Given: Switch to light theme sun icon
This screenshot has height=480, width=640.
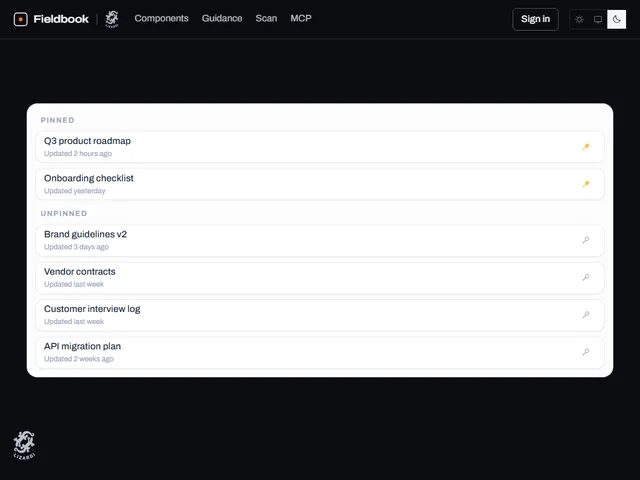Looking at the screenshot, I should tap(579, 19).
